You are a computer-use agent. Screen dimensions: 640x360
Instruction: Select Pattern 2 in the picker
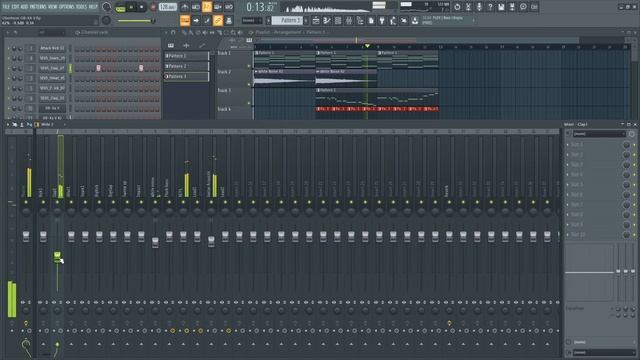[187, 66]
